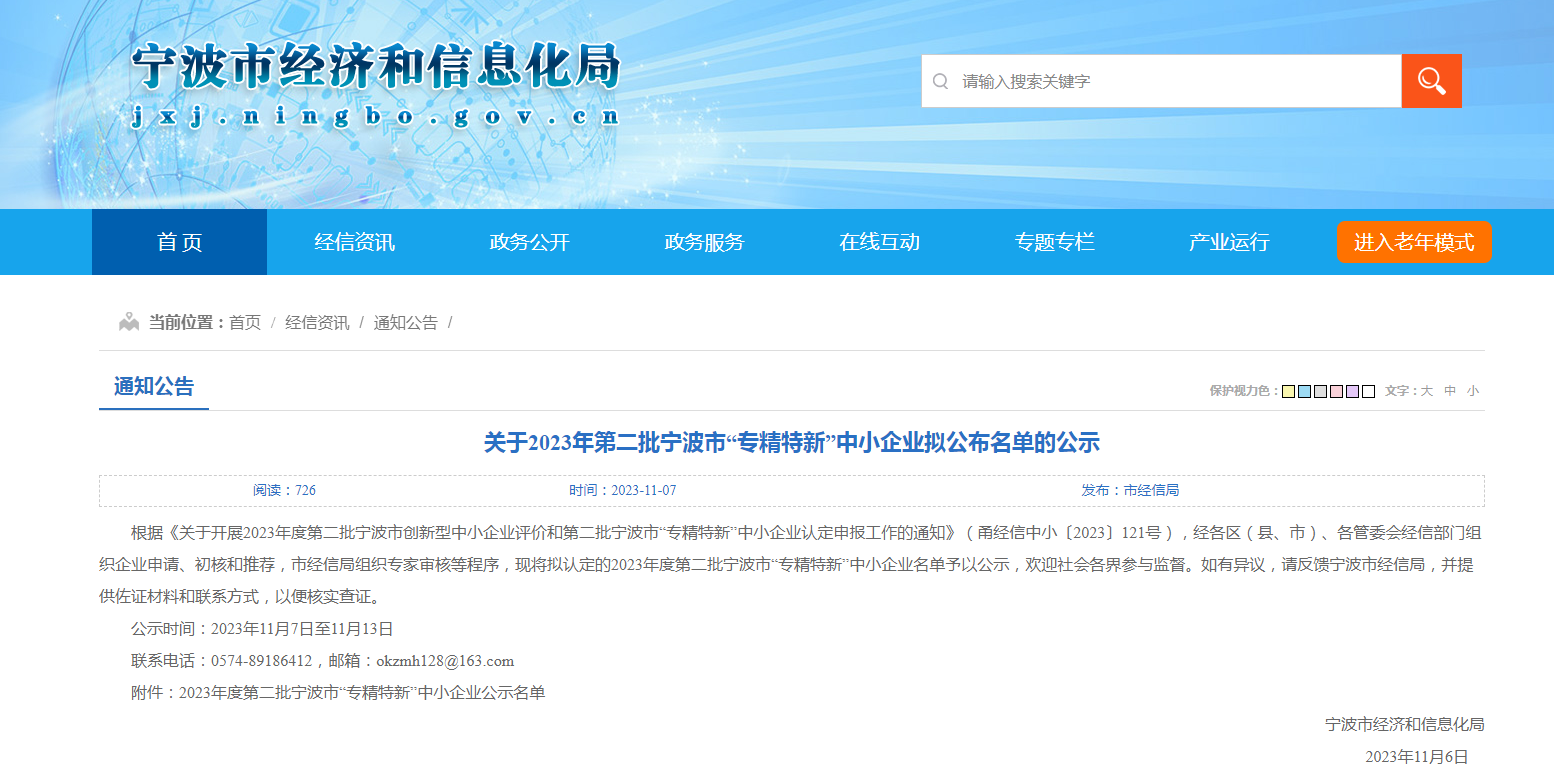Click the 阅读：726 read count
This screenshot has height=776, width=1554.
tap(284, 490)
